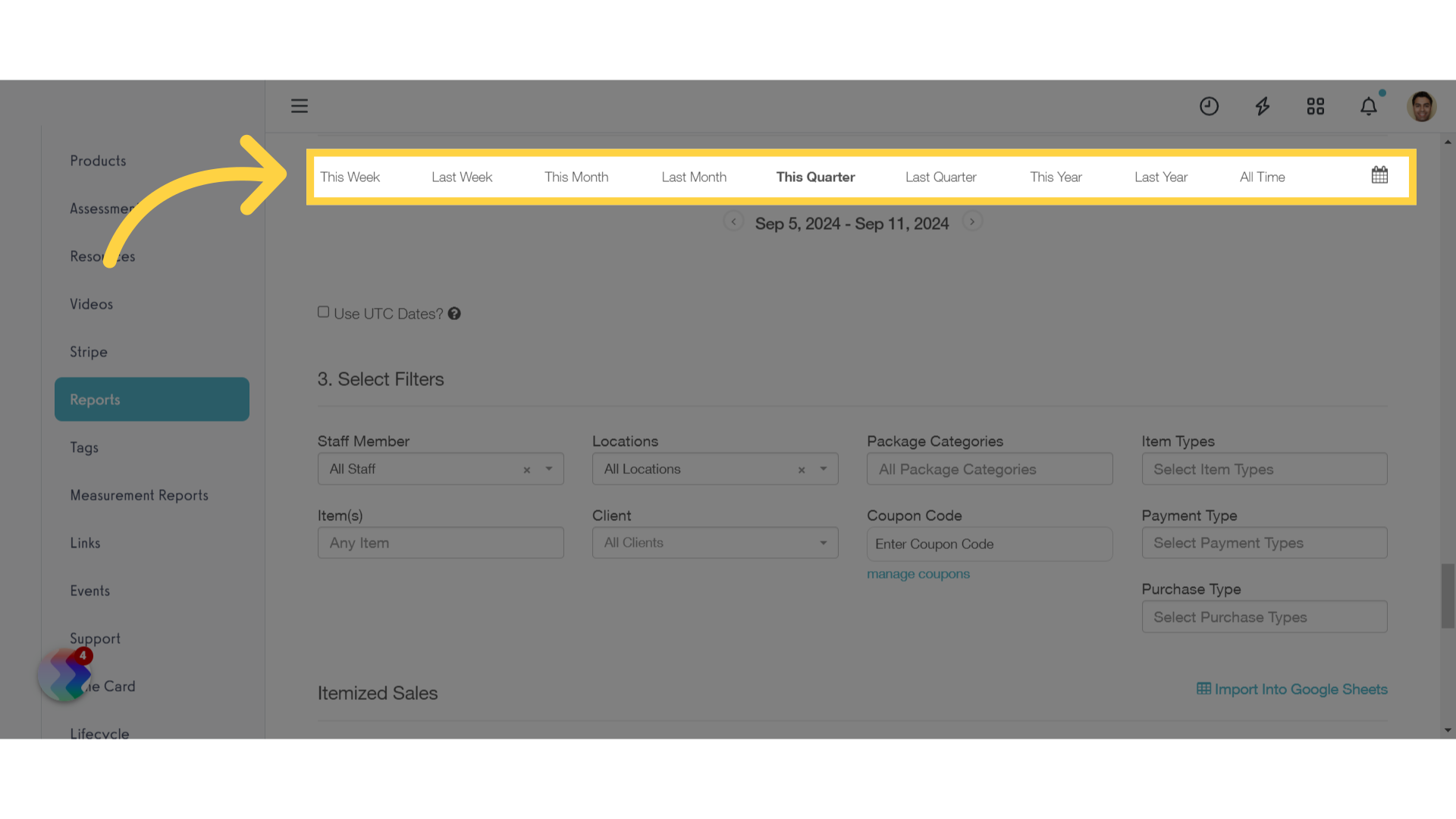Click Import Into Google Sheets link
The width and height of the screenshot is (1456, 819).
pos(1292,689)
